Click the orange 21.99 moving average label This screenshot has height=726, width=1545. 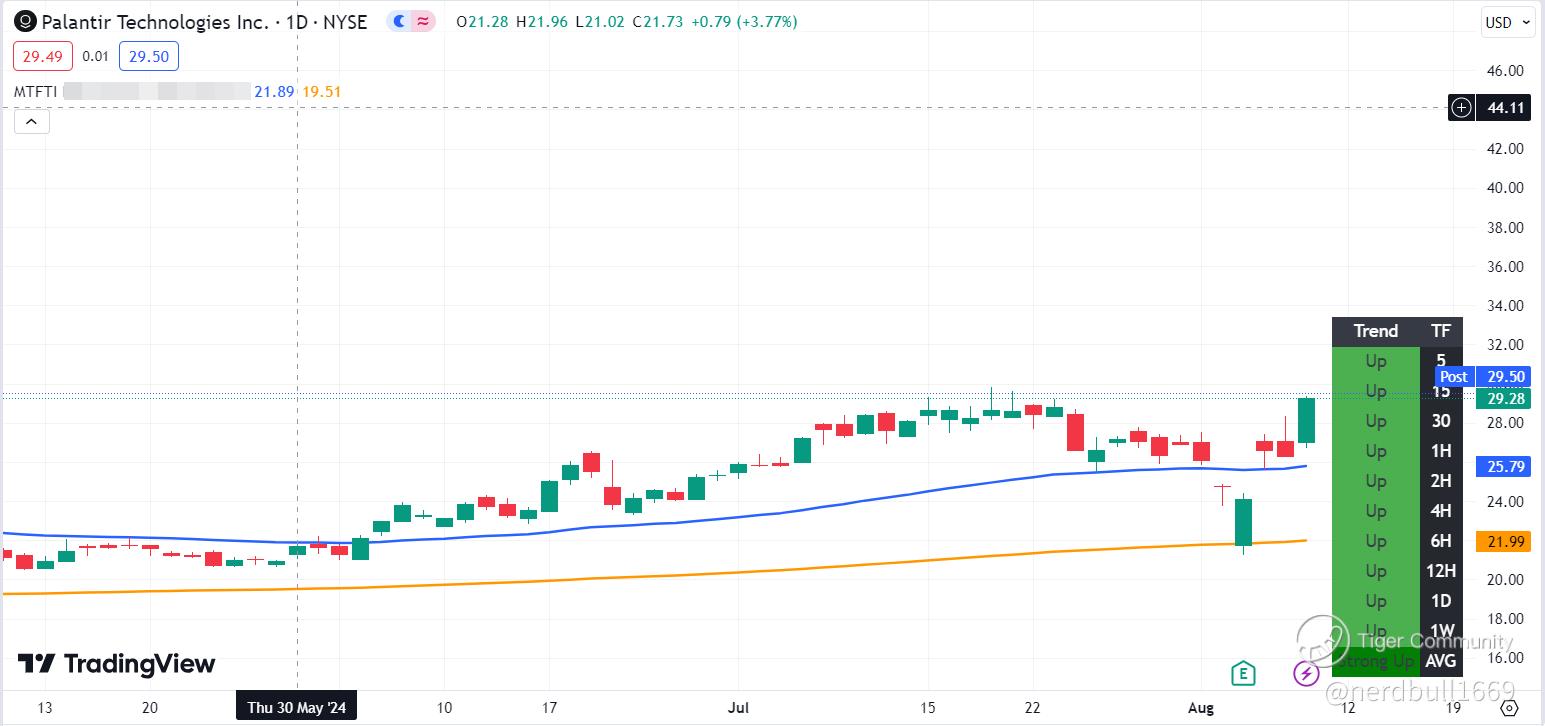point(1504,541)
